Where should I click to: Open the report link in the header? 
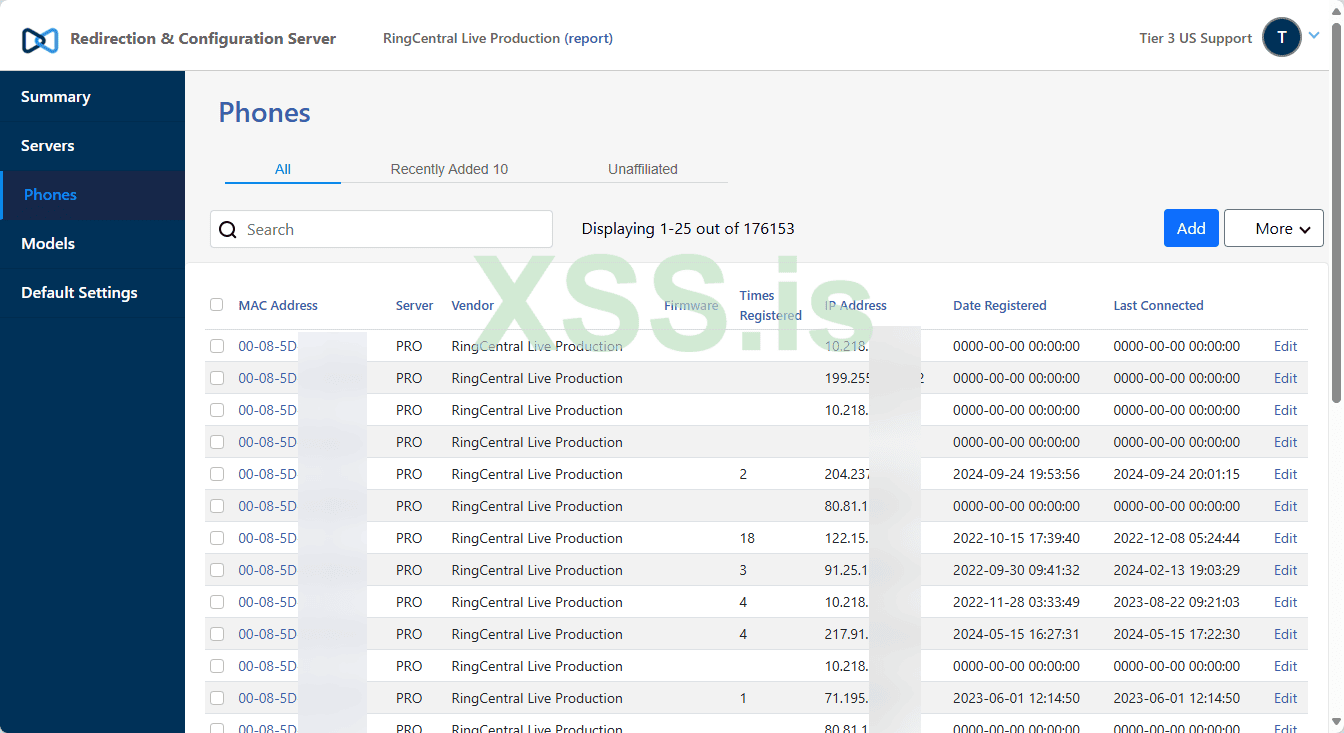click(588, 38)
